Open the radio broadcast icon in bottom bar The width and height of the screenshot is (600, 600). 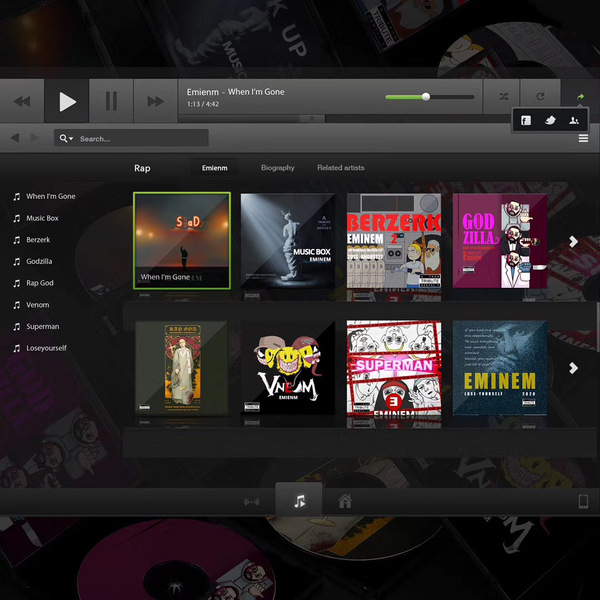click(x=251, y=502)
